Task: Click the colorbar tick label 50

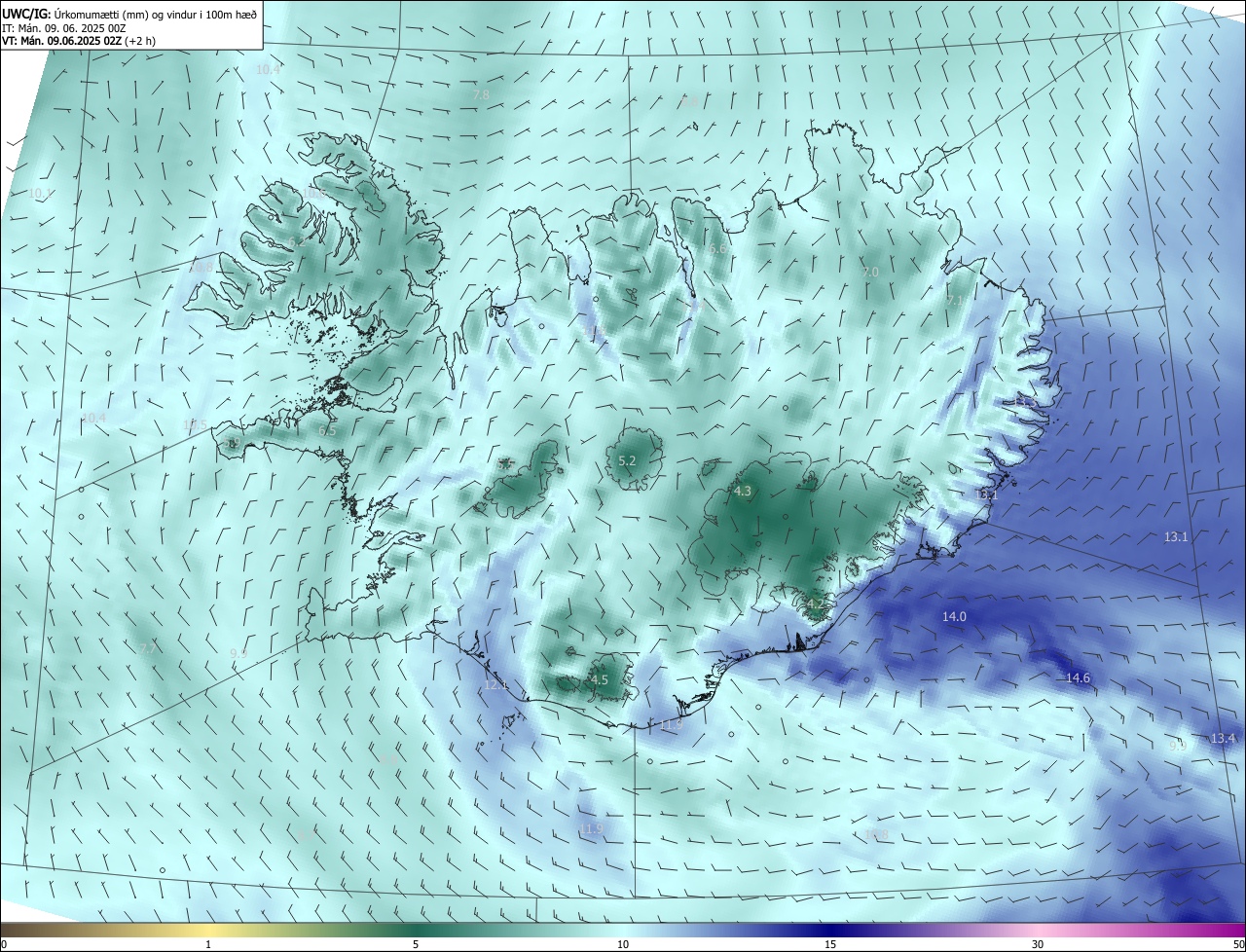Action: [1238, 944]
